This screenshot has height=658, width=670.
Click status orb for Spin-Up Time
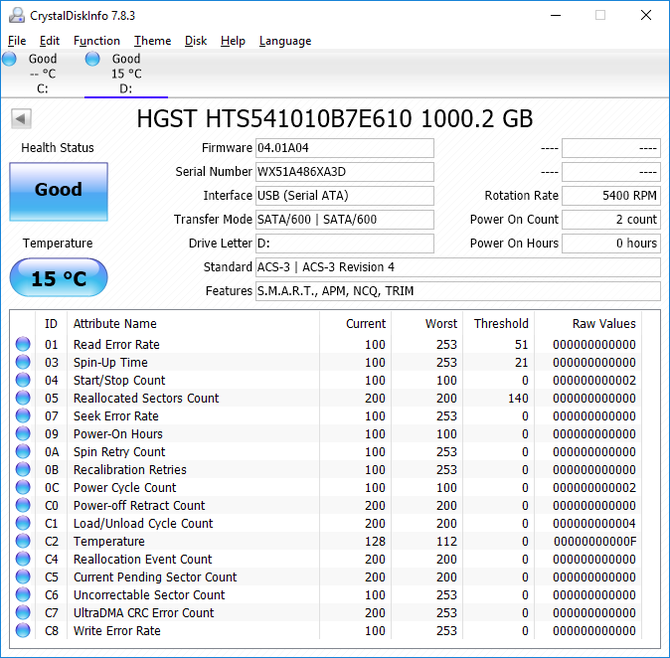point(23,362)
